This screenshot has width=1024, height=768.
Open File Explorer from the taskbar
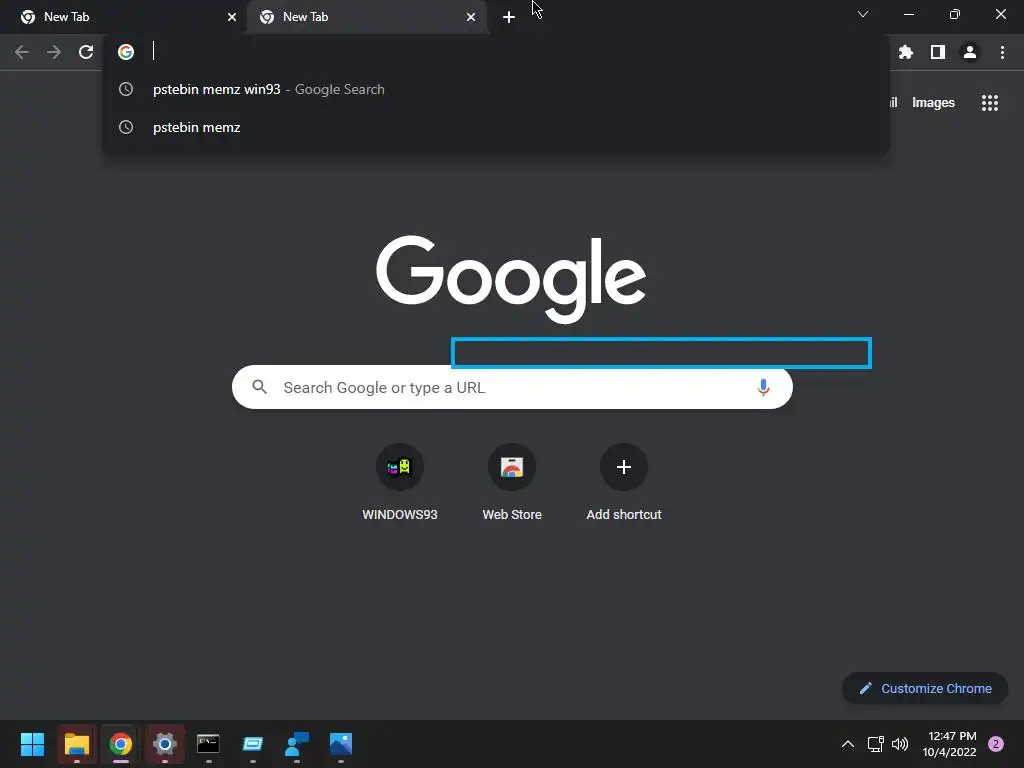pyautogui.click(x=76, y=744)
